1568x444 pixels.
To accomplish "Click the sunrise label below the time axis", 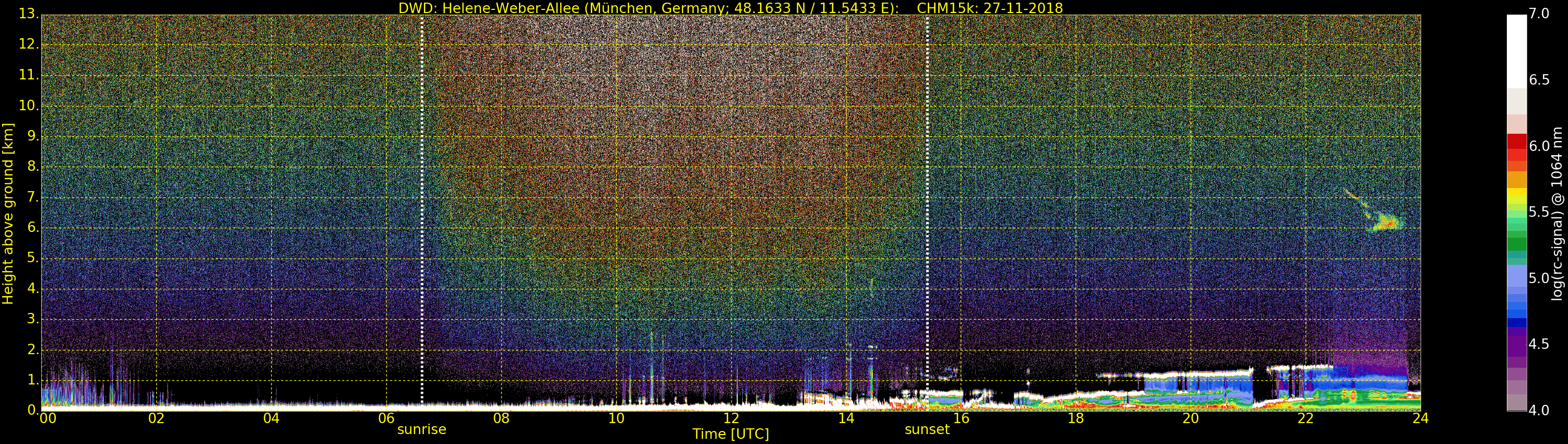I will 421,429.
